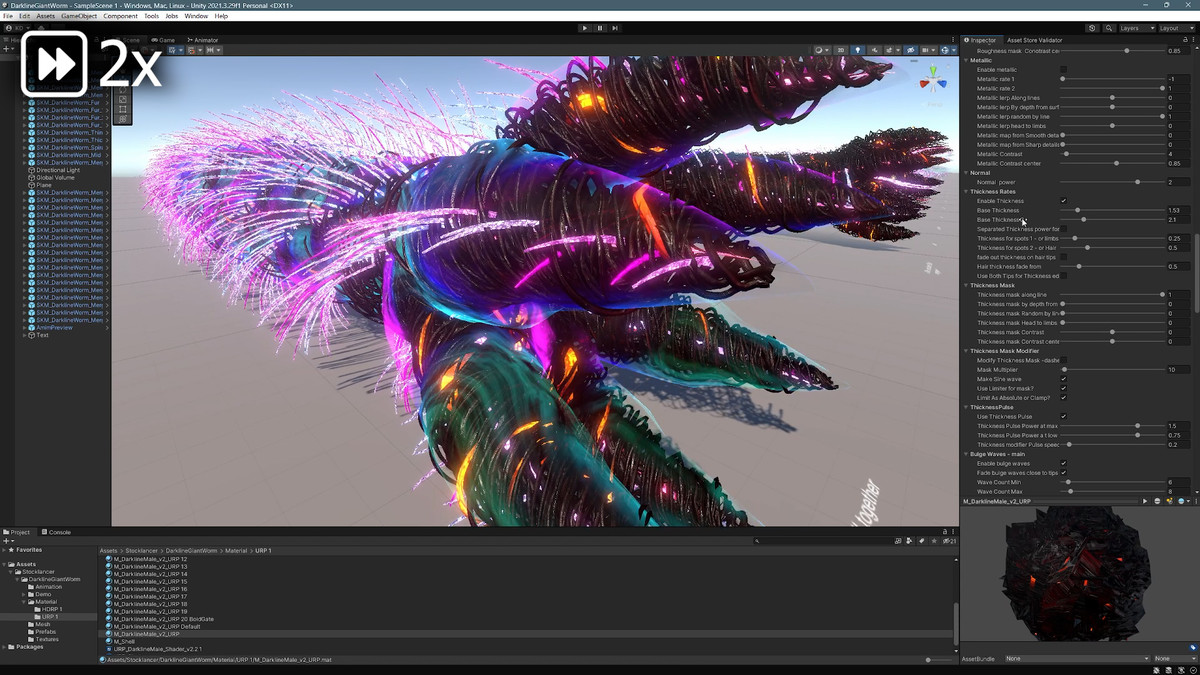Toggle scene lighting lightbulb icon
The image size is (1200, 675).
click(857, 50)
